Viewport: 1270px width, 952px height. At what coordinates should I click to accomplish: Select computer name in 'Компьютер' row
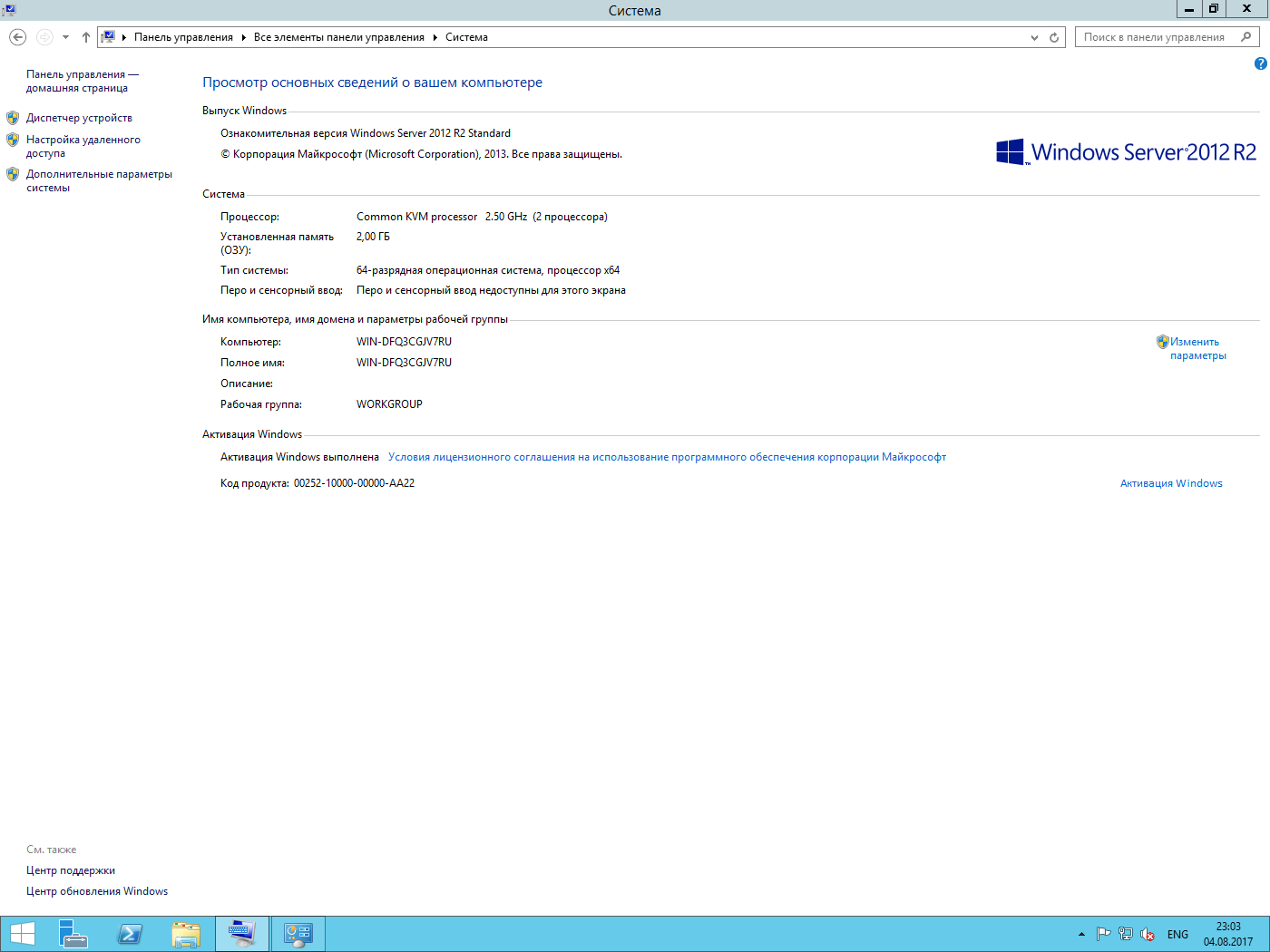pos(404,342)
